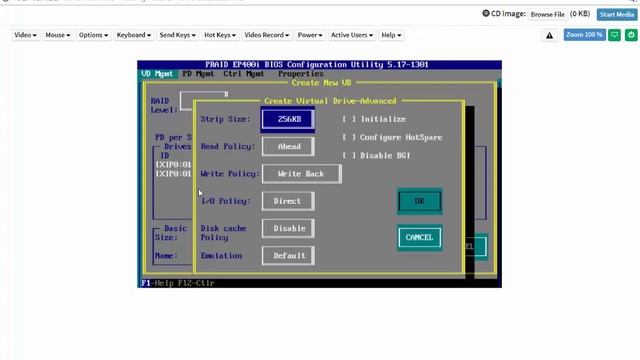Viewport: 640px width, 360px height.
Task: Click the 'Read Policy:' label
Action: 227,147
